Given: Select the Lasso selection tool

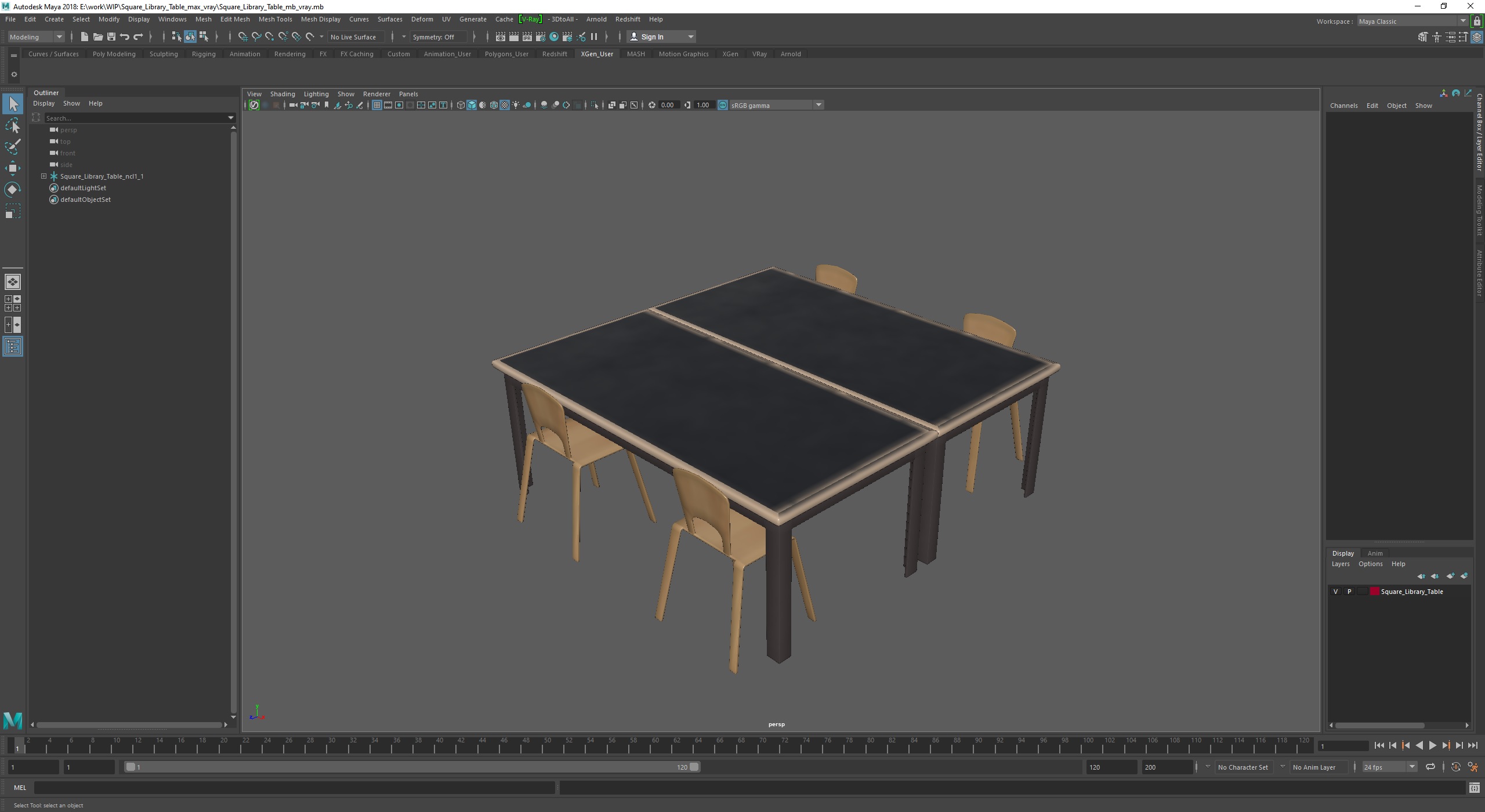Looking at the screenshot, I should [x=12, y=125].
